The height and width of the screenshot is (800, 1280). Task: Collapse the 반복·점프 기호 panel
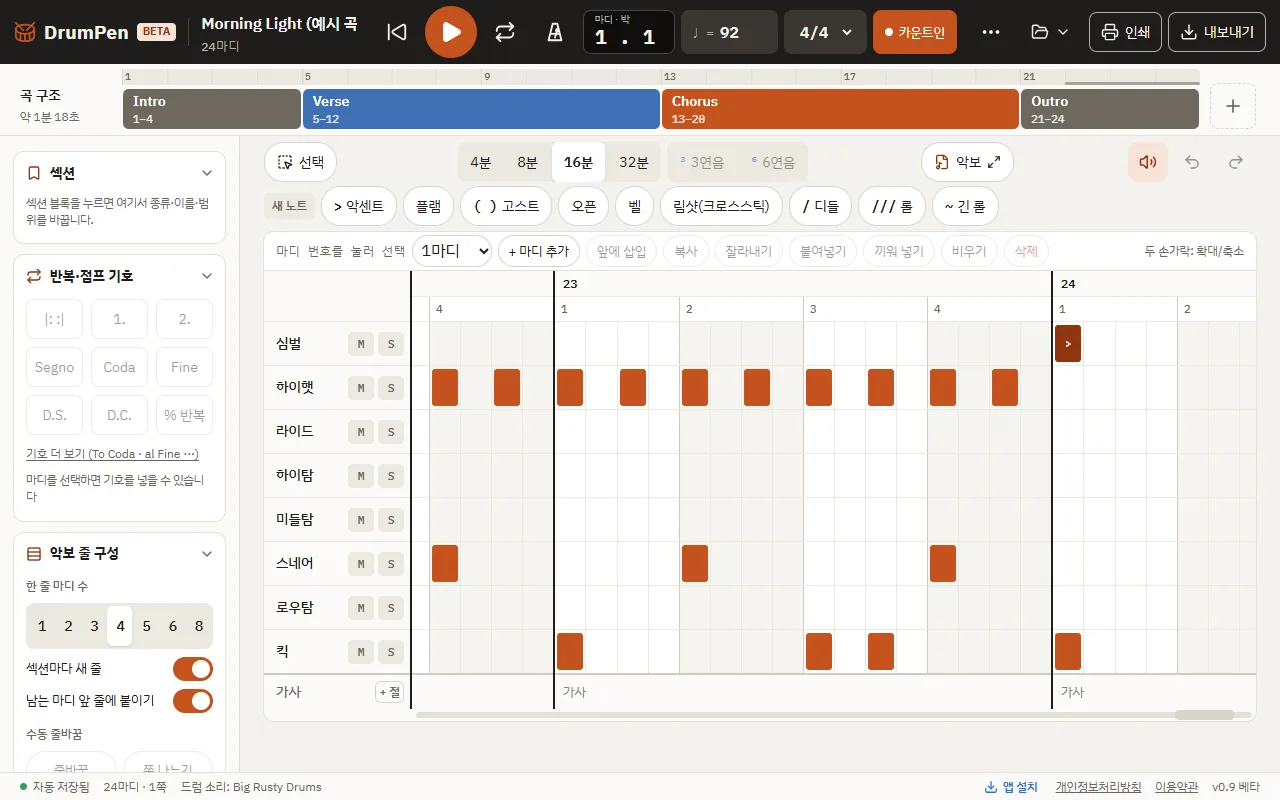(207, 276)
